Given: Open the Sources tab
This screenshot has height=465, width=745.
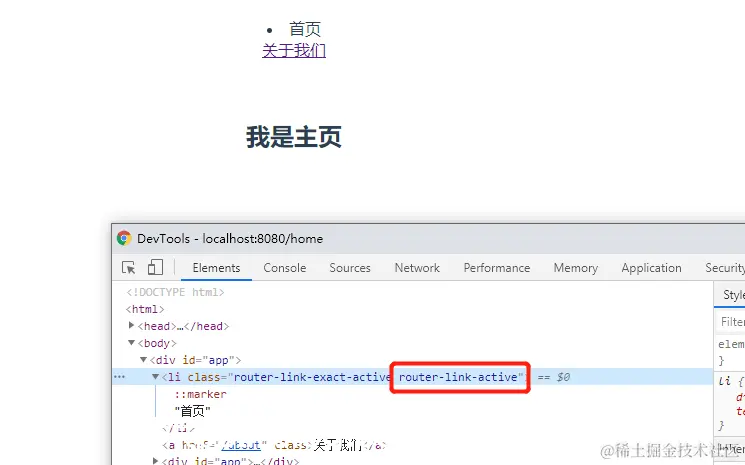Looking at the screenshot, I should coord(350,268).
